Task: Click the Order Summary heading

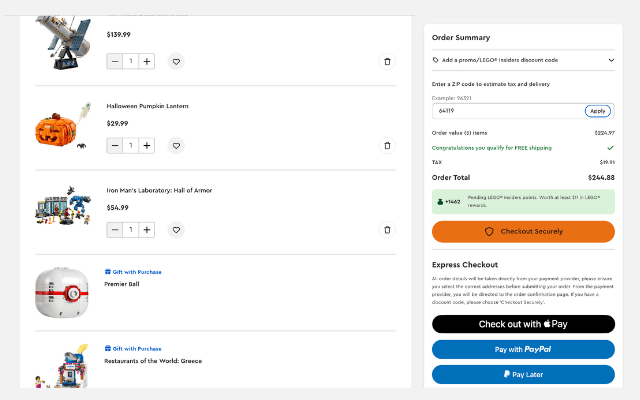Action: coord(461,38)
